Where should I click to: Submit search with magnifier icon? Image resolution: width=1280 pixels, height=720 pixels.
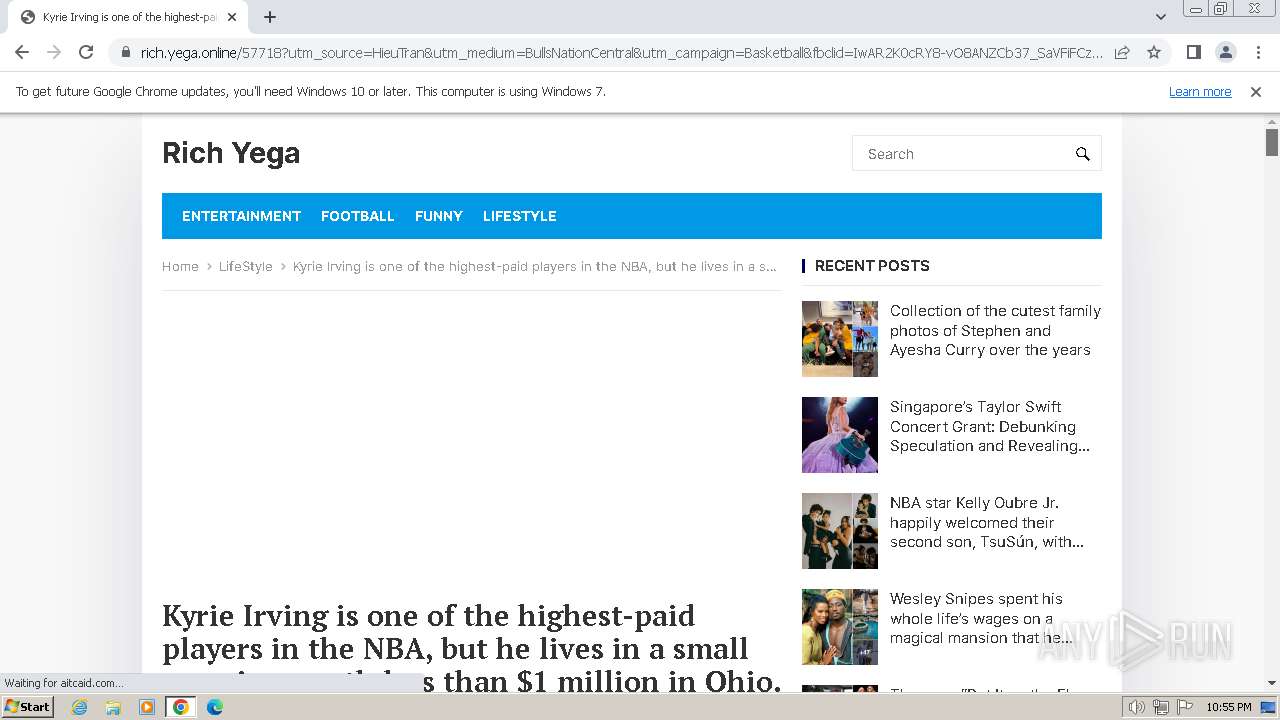click(1082, 154)
